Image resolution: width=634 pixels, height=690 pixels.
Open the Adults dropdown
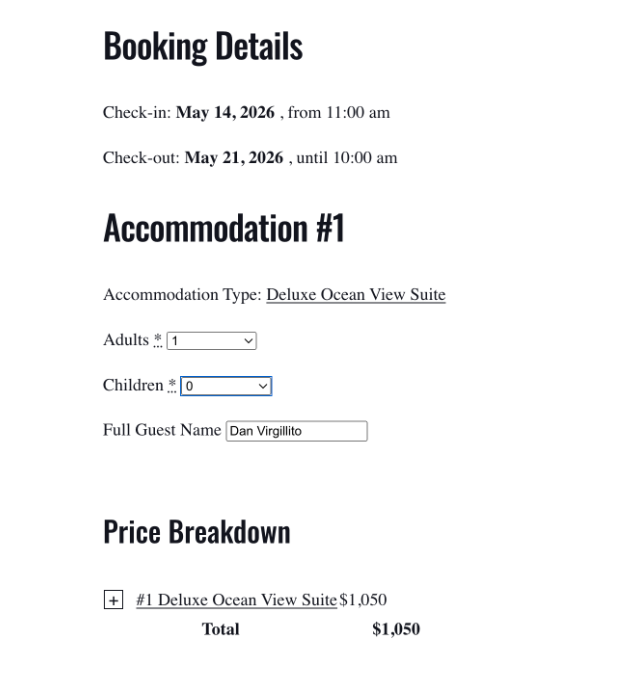(212, 341)
